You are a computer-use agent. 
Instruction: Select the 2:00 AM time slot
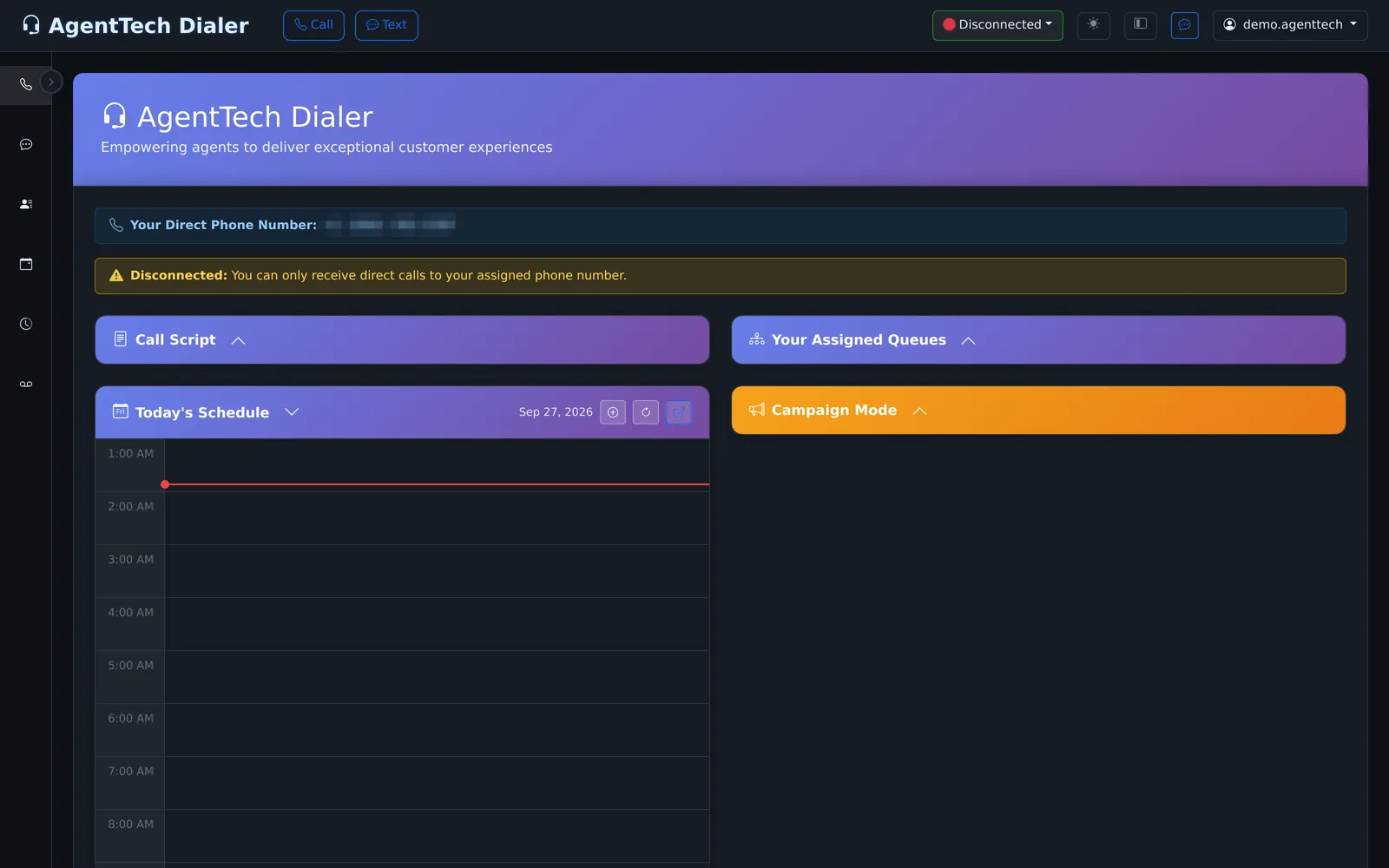click(x=437, y=518)
